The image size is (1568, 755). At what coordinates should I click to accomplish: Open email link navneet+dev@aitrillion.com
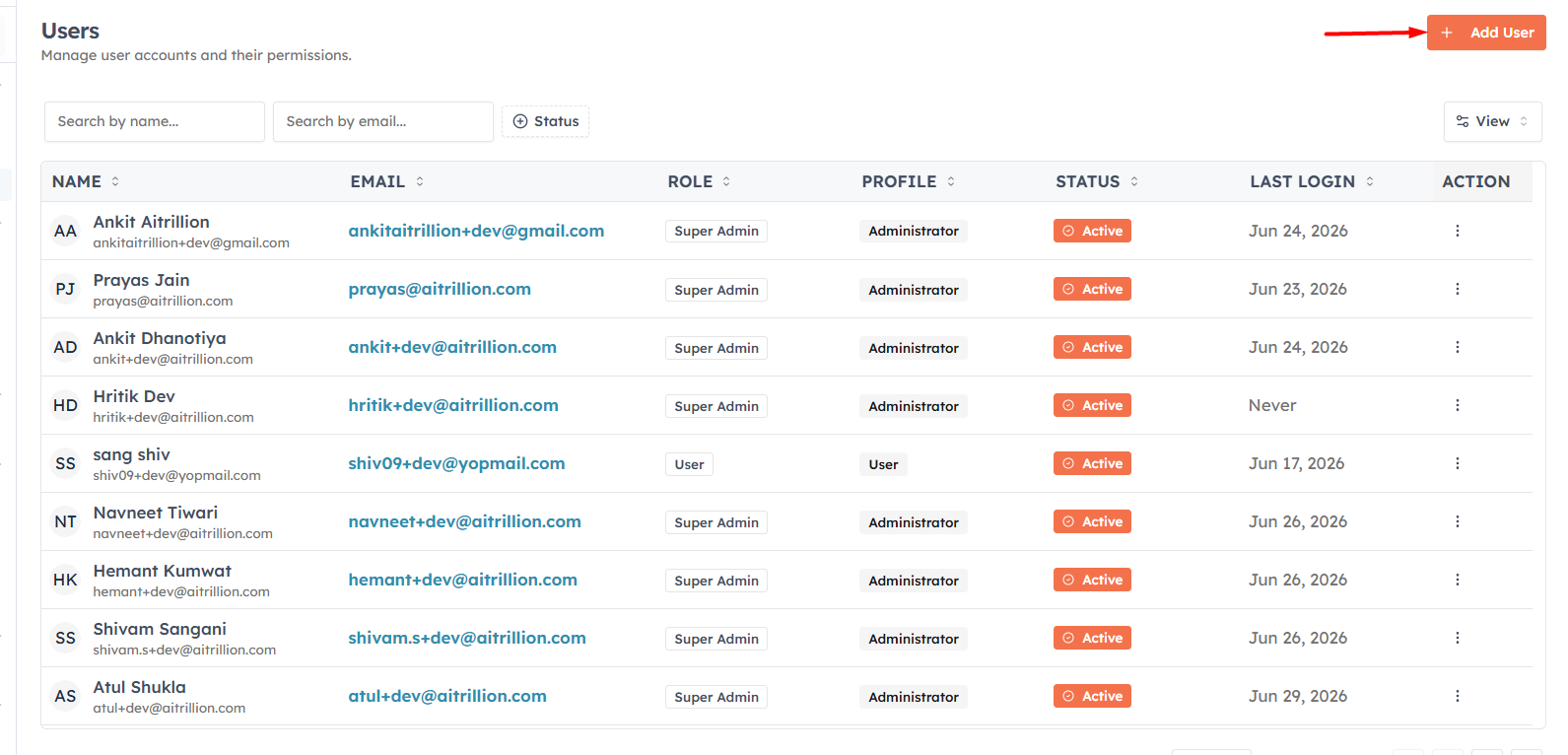point(464,521)
